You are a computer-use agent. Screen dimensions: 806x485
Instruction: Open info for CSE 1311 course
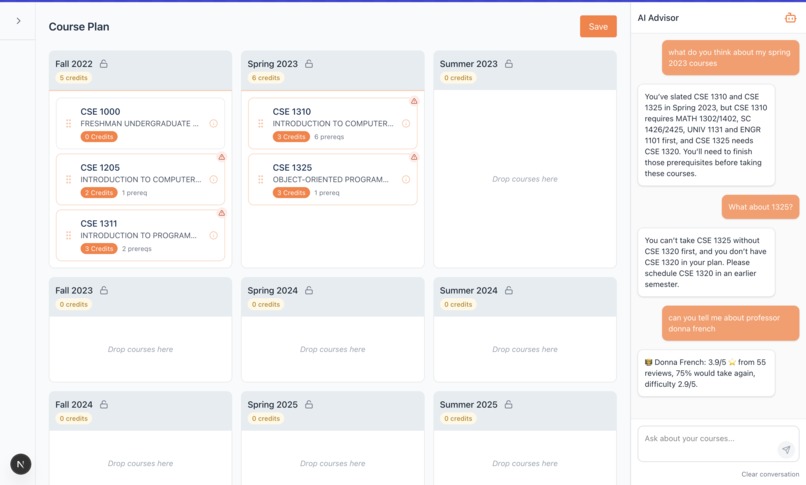(213, 235)
